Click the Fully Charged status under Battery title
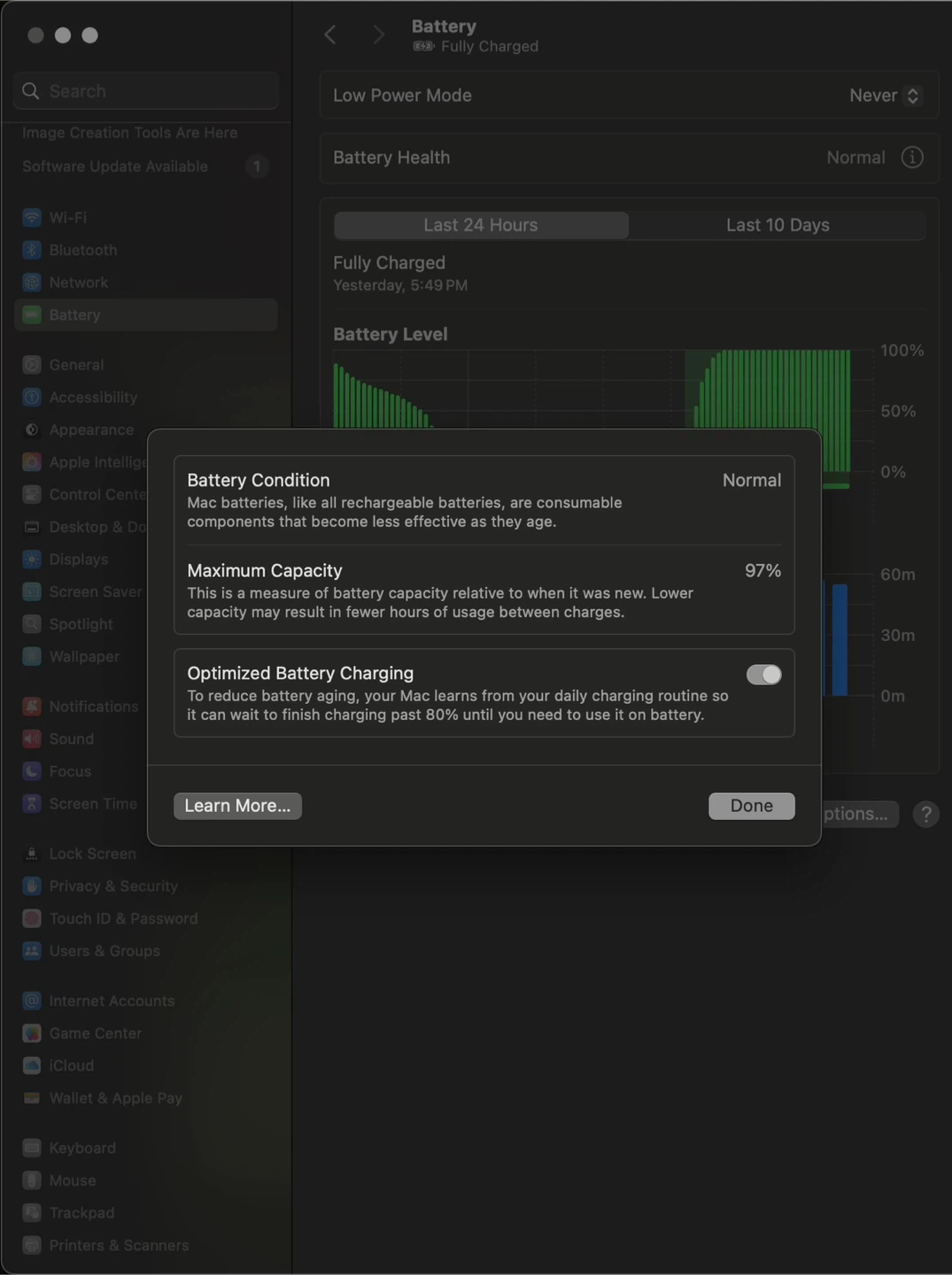This screenshot has height=1275, width=952. (489, 46)
